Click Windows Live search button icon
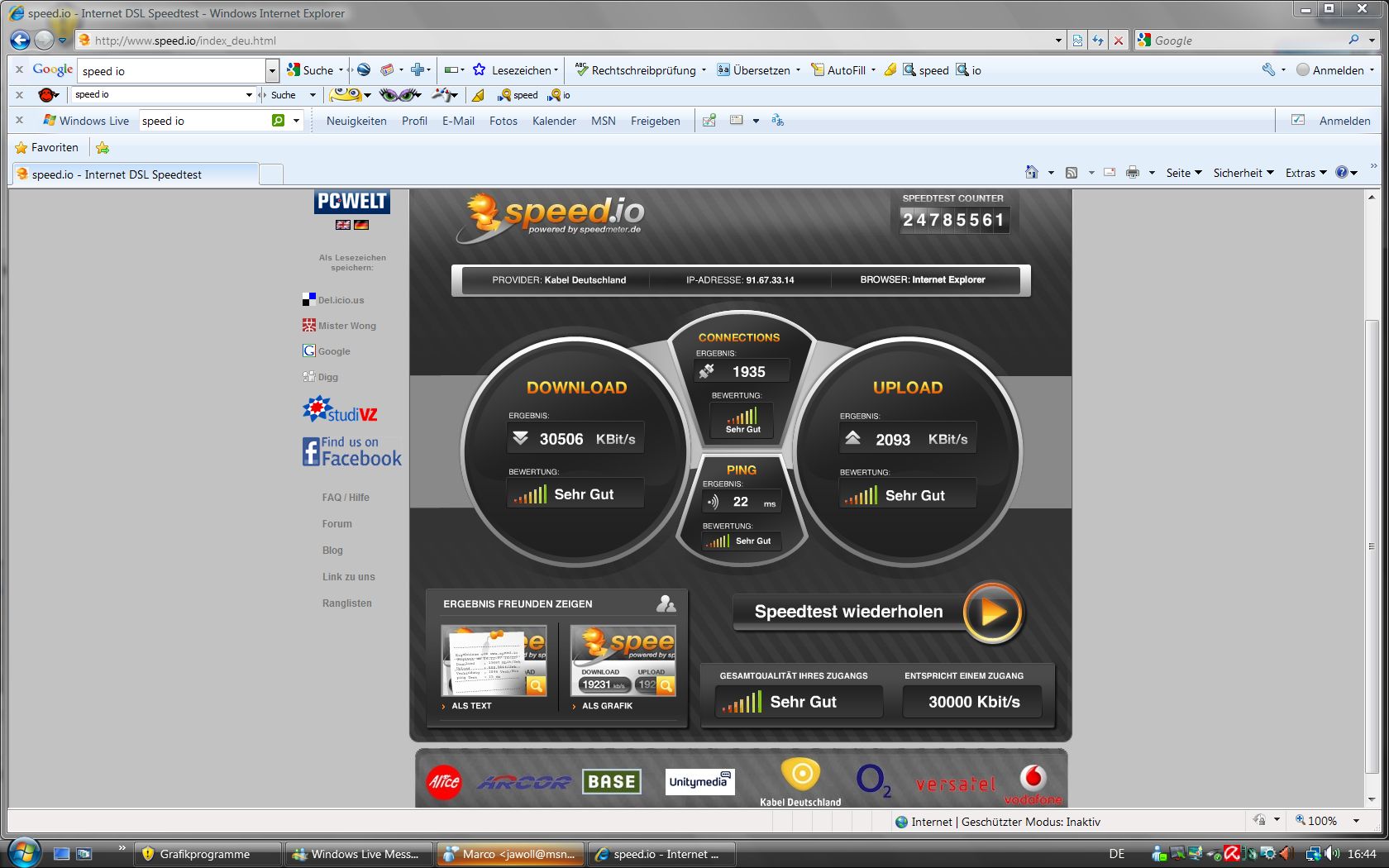The image size is (1389, 868). point(279,121)
